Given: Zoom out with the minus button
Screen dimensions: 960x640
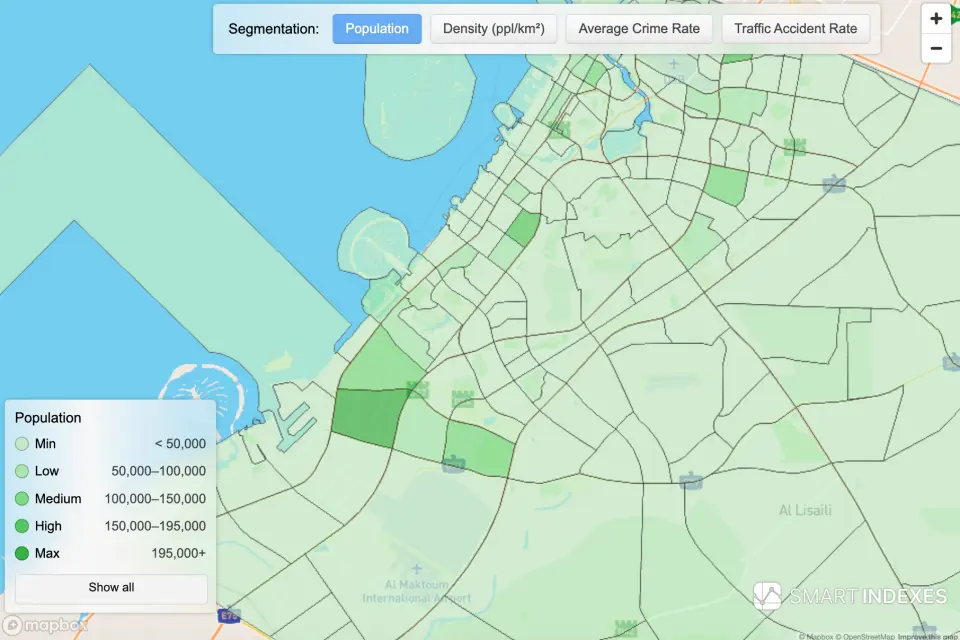Looking at the screenshot, I should click(936, 48).
